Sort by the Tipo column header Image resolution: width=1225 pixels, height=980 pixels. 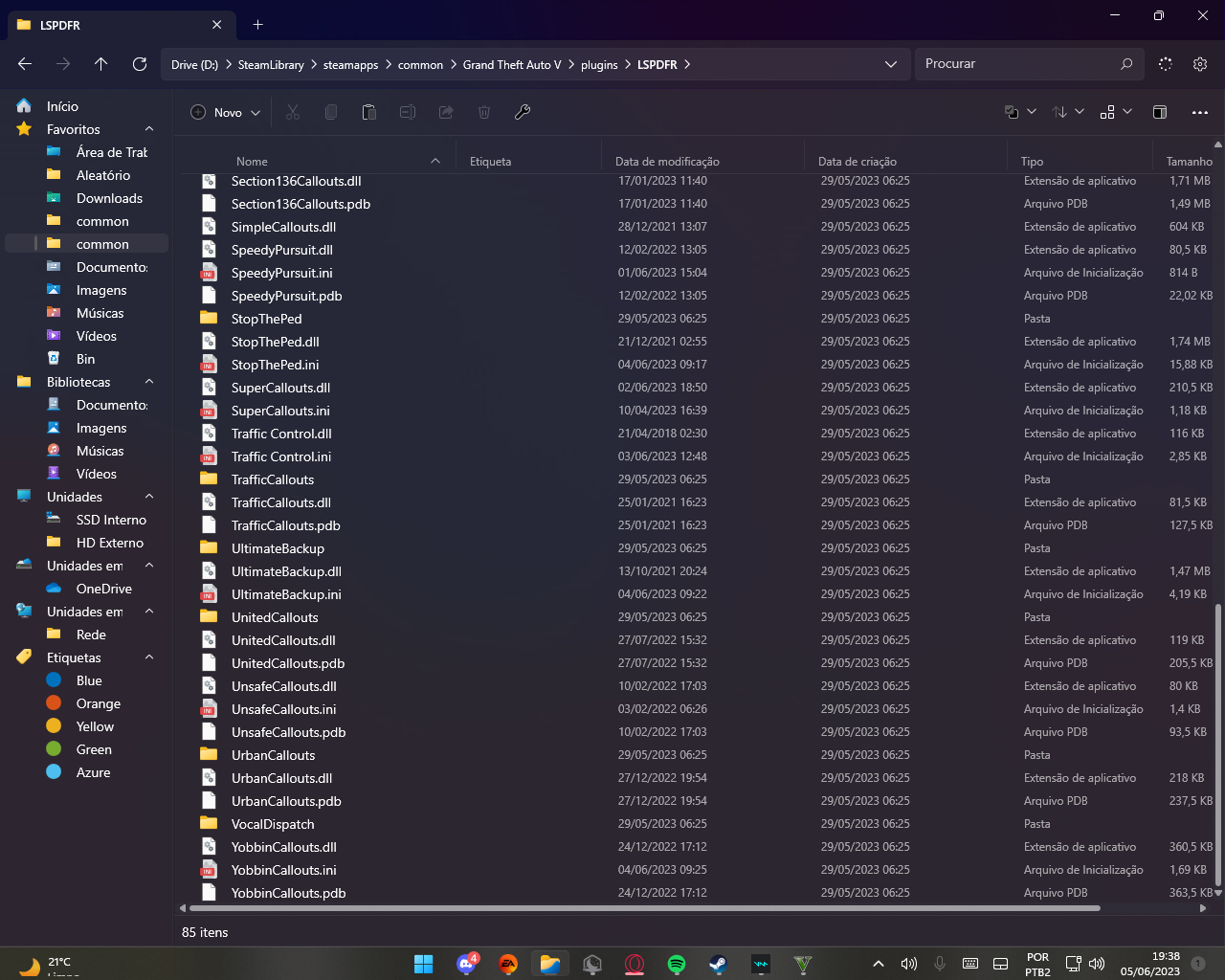point(1032,162)
